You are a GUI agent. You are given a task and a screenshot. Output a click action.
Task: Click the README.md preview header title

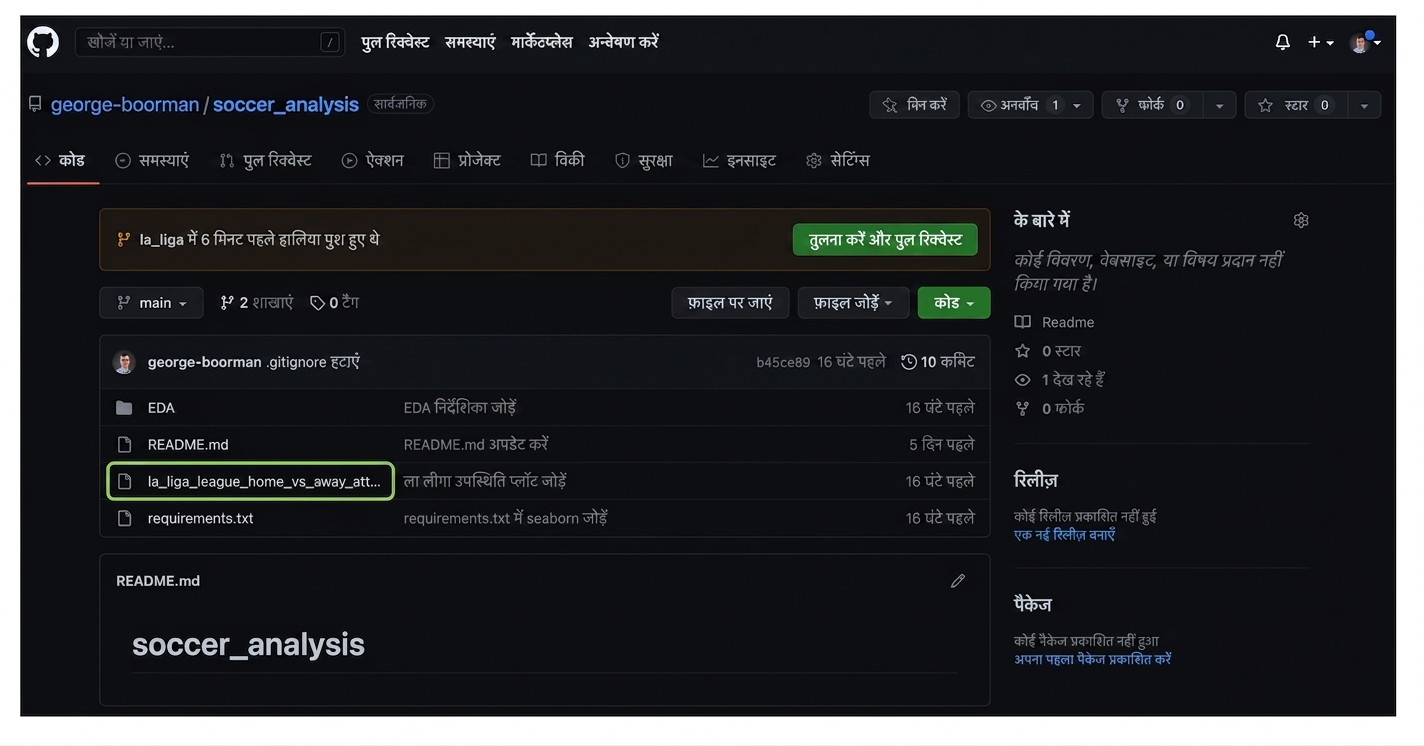coord(158,581)
